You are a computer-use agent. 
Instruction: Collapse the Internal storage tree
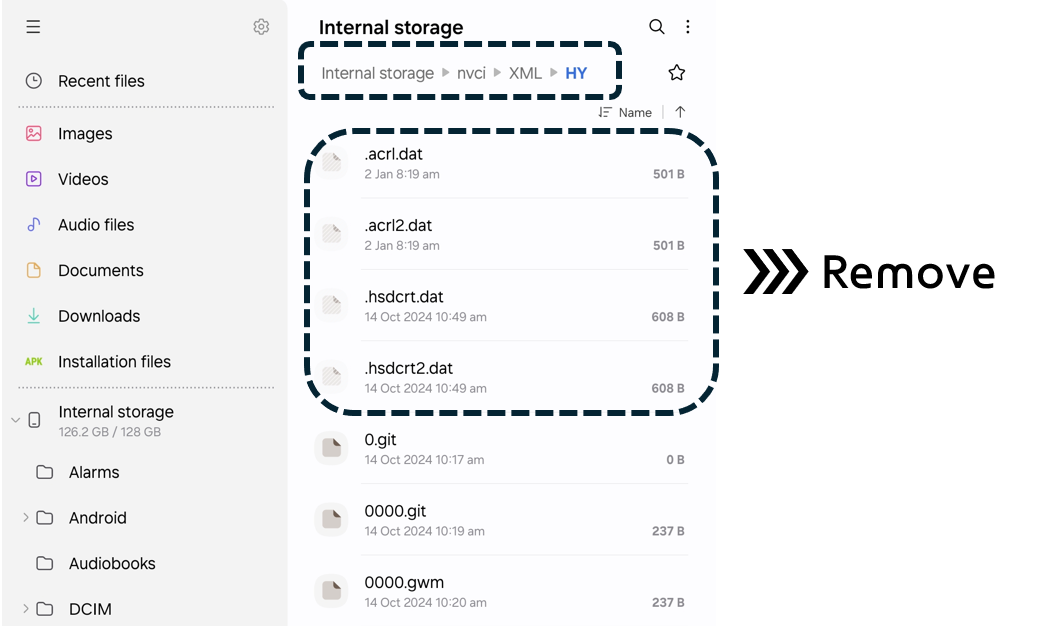pos(16,420)
